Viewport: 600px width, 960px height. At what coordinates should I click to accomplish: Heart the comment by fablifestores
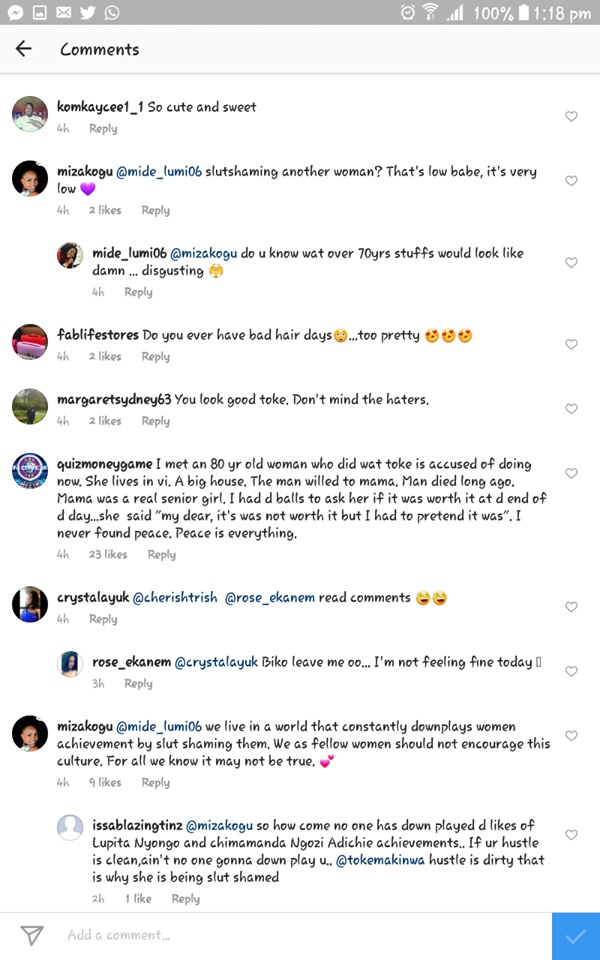pyautogui.click(x=572, y=345)
